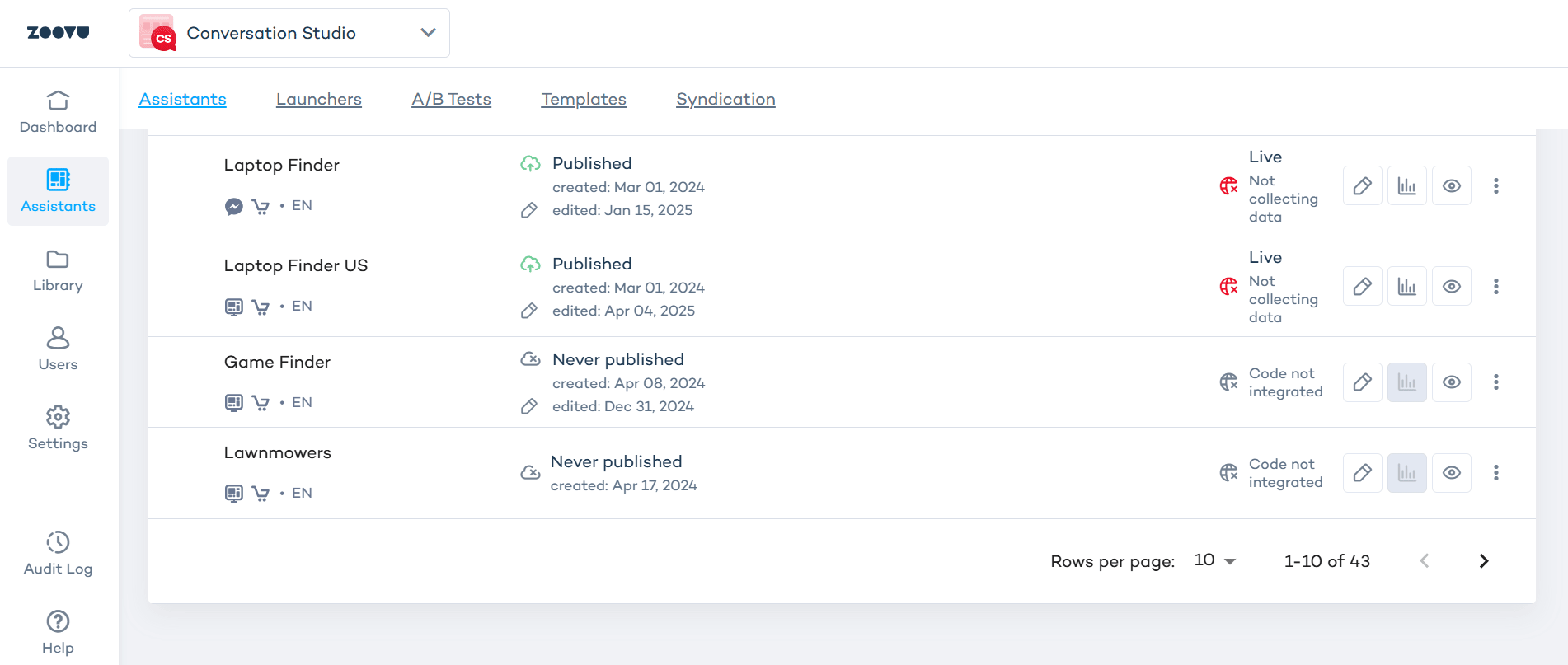Open the Game Finder assistant name
This screenshot has height=665, width=1568.
277,362
